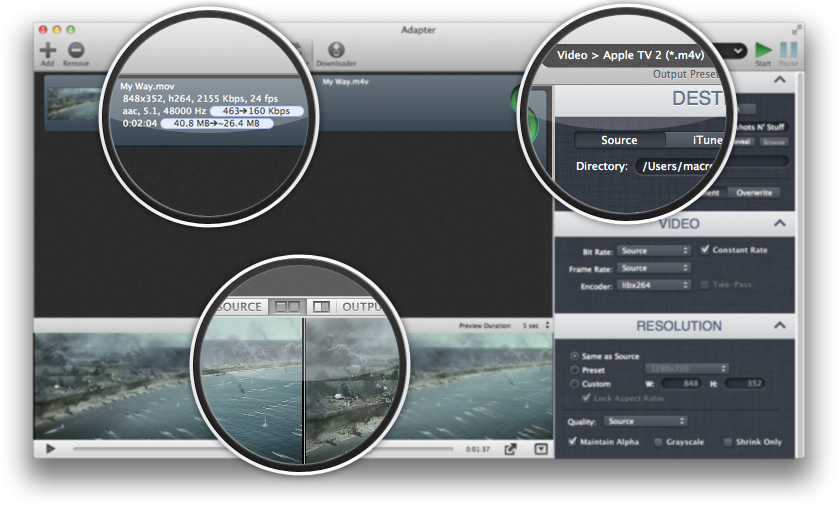Play the preview video

tap(50, 449)
